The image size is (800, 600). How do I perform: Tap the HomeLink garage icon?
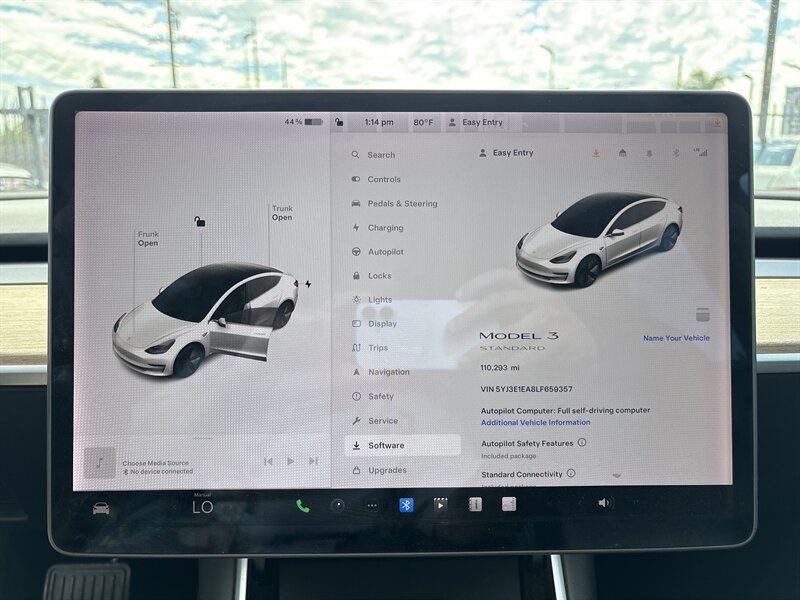(622, 153)
